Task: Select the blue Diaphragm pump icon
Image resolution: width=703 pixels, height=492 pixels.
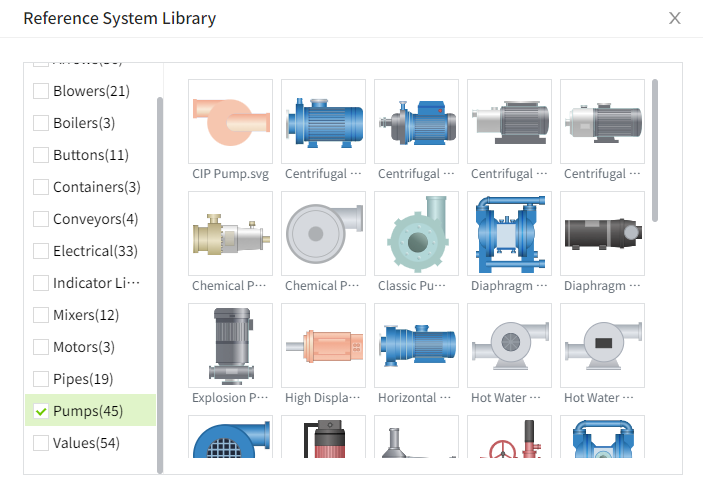Action: [509, 233]
